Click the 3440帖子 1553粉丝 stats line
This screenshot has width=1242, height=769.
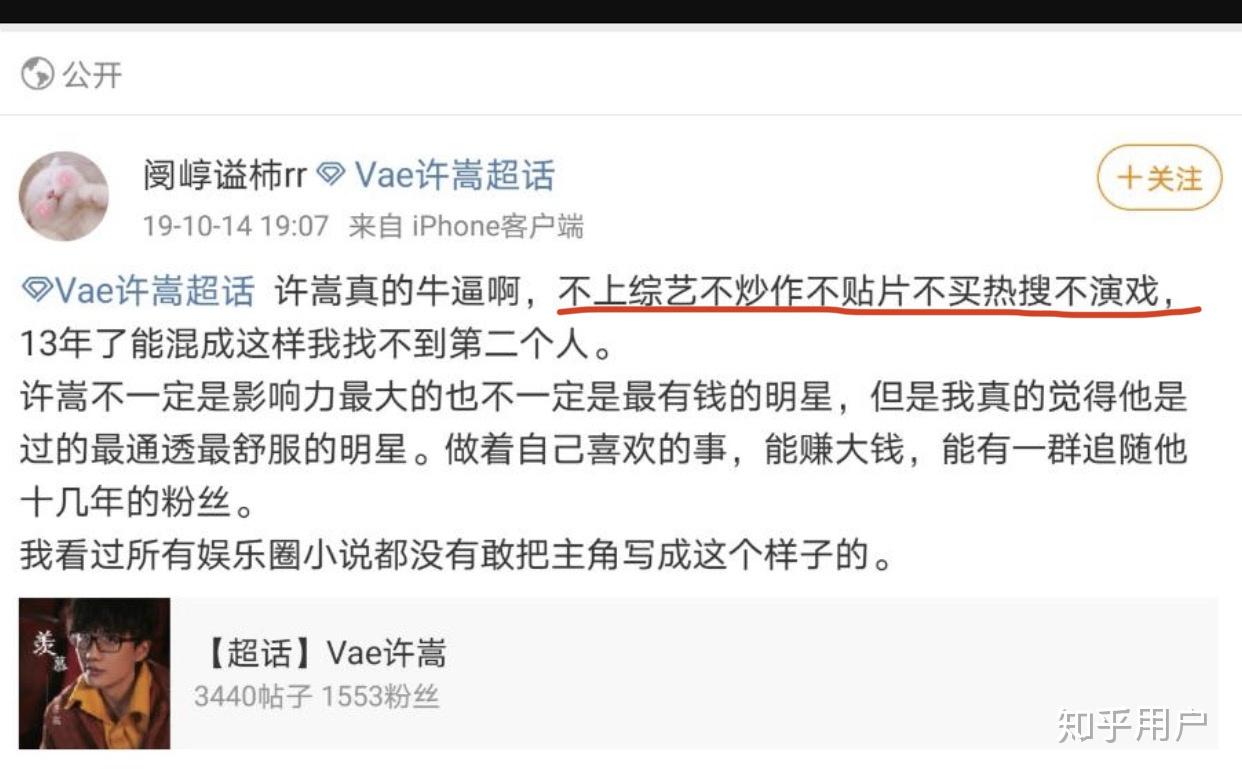317,696
